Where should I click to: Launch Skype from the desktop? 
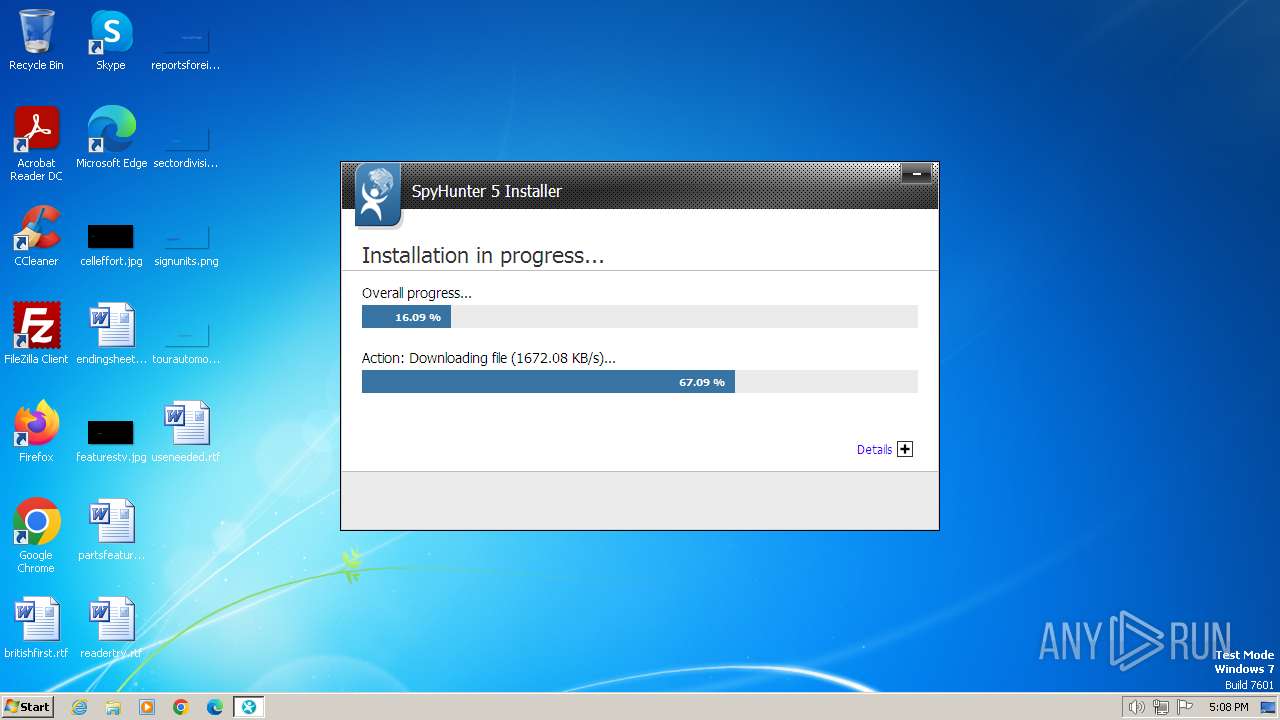111,40
